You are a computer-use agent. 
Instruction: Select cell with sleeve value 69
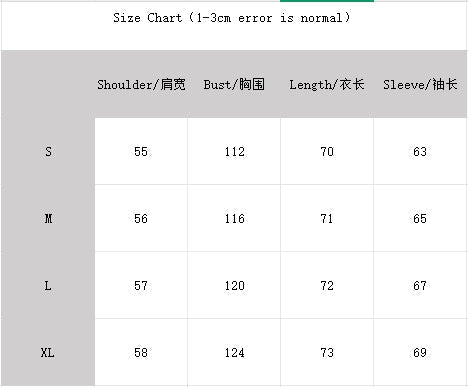pyautogui.click(x=420, y=352)
